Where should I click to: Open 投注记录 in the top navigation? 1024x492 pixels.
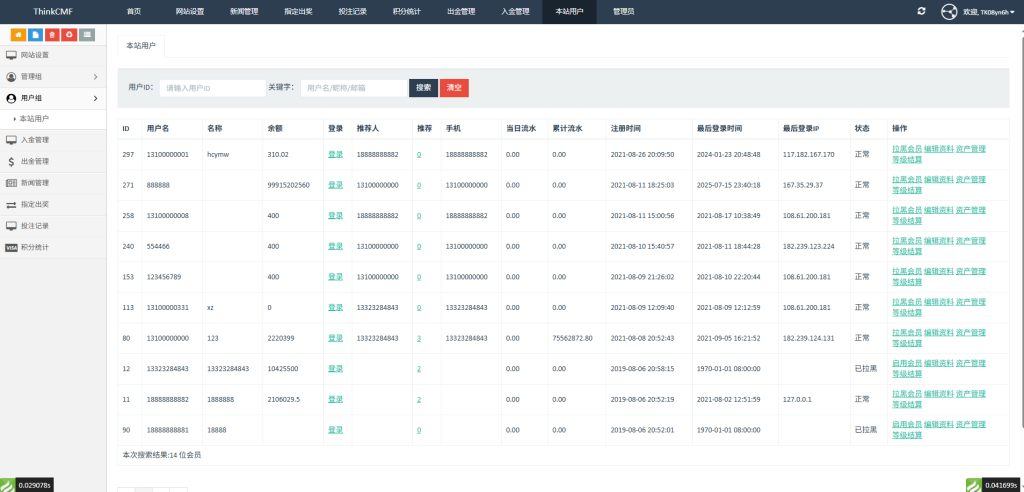[x=353, y=12]
